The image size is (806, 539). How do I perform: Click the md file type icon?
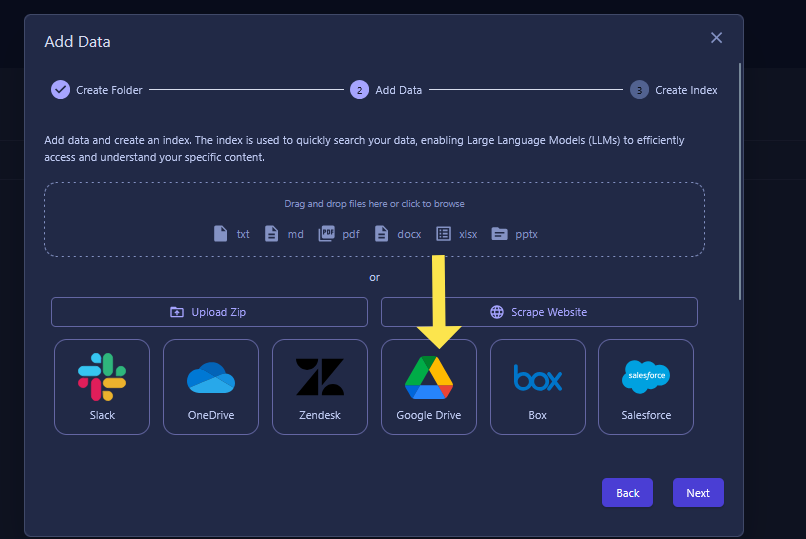click(271, 234)
